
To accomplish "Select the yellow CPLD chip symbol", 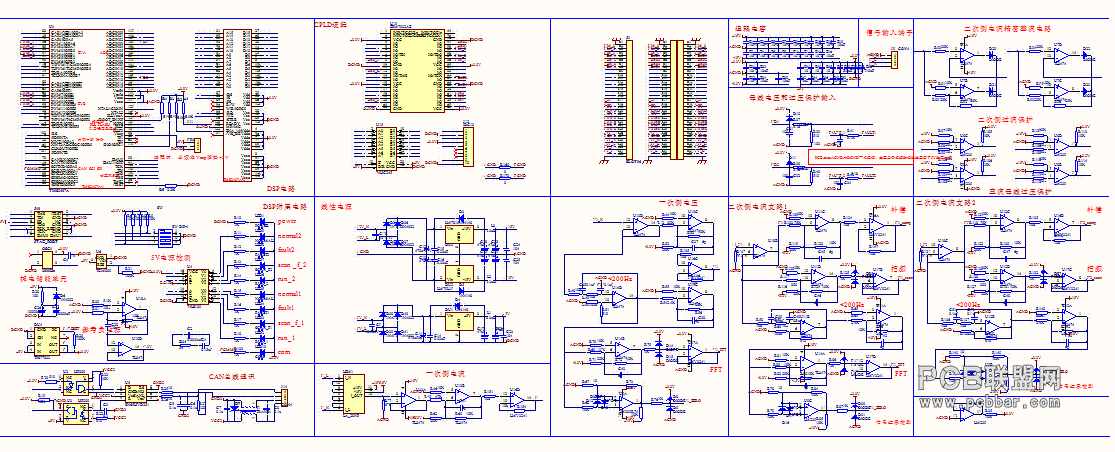I will point(417,70).
